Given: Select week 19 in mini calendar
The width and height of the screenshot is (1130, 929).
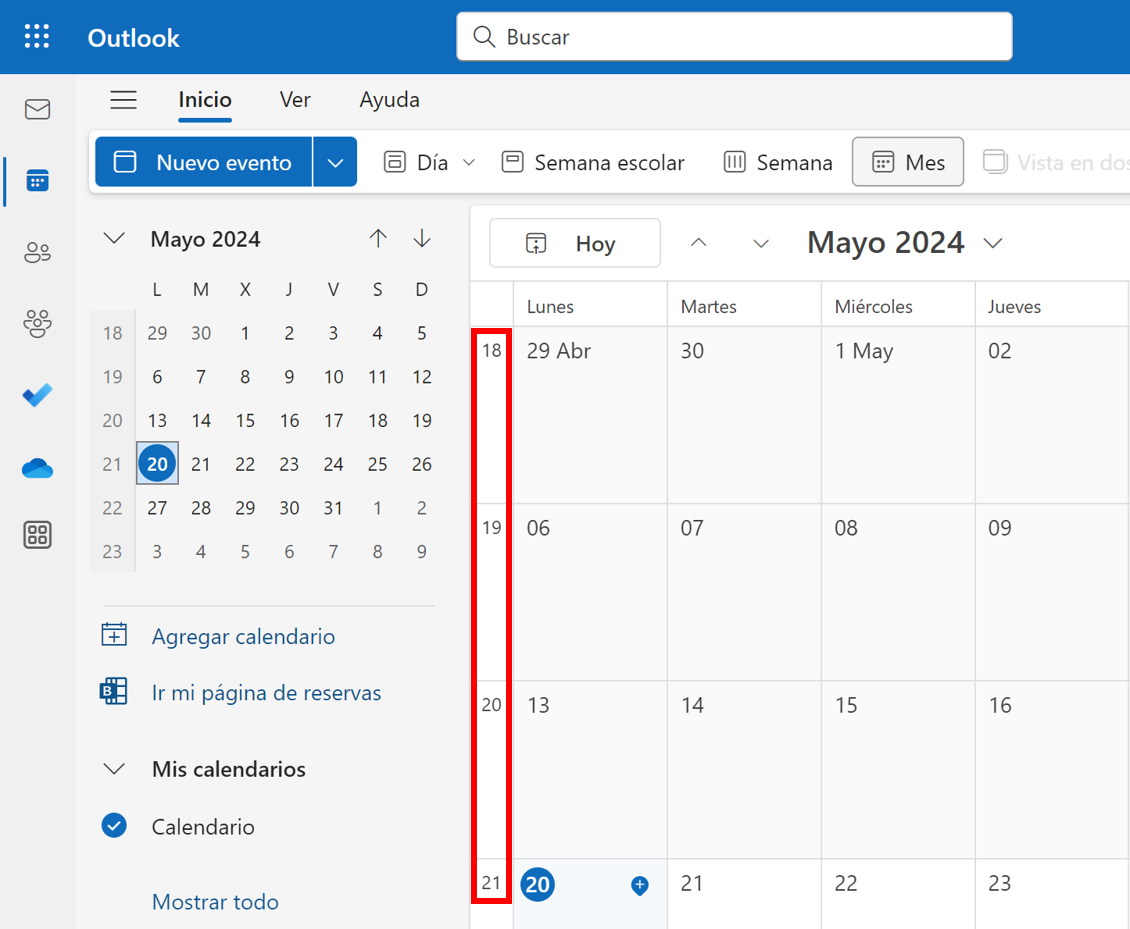Looking at the screenshot, I should point(112,377).
